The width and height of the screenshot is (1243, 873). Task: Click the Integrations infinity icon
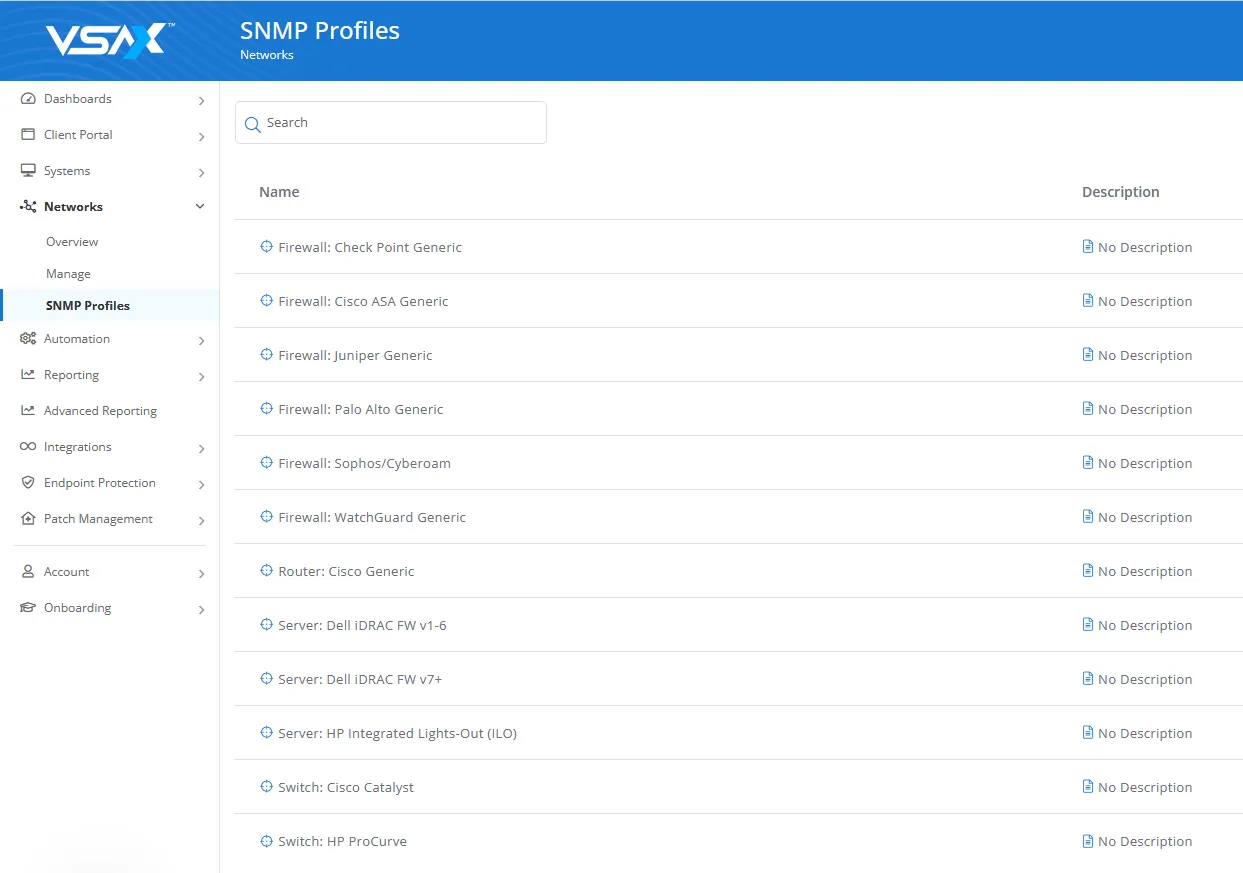coord(28,447)
